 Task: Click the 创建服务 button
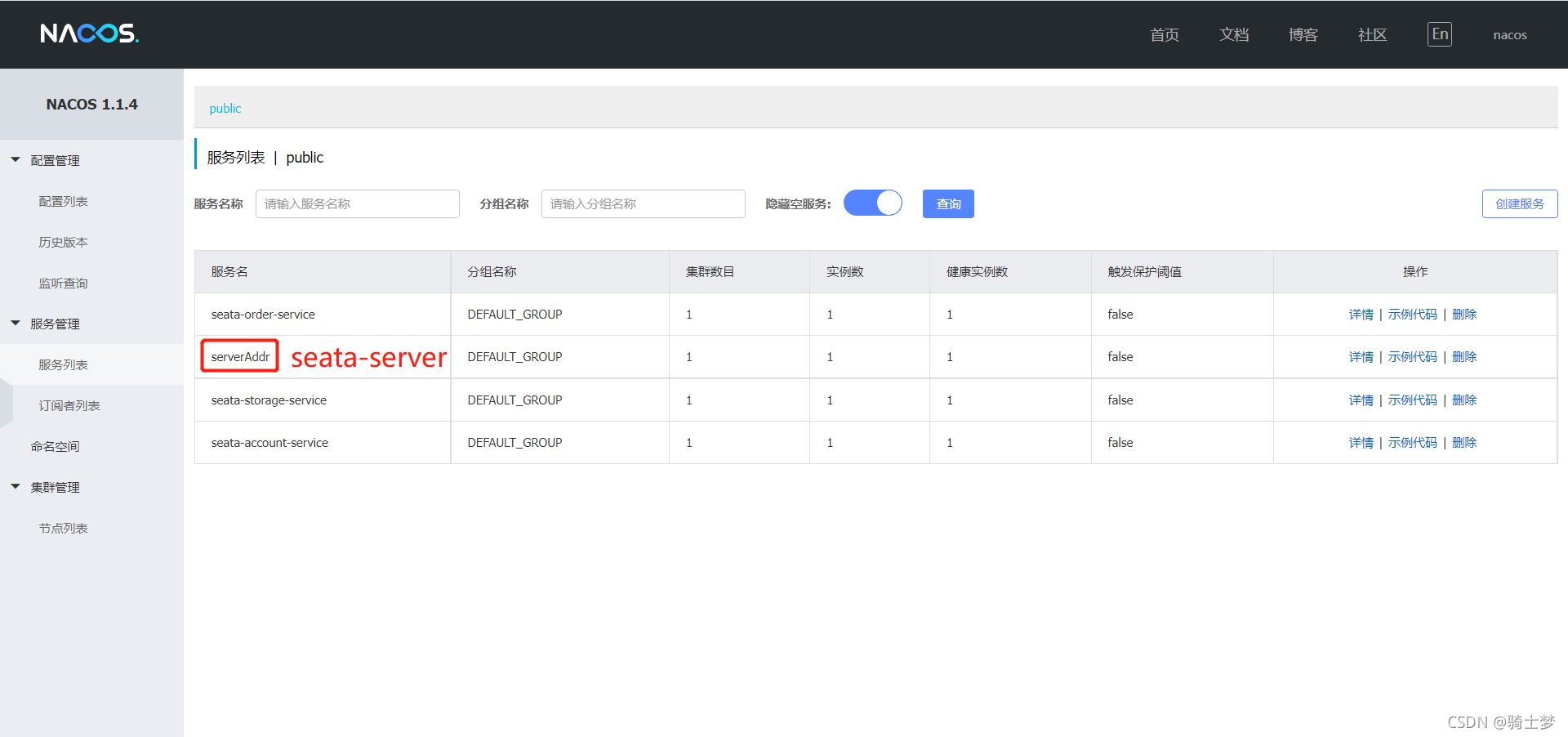click(1520, 203)
